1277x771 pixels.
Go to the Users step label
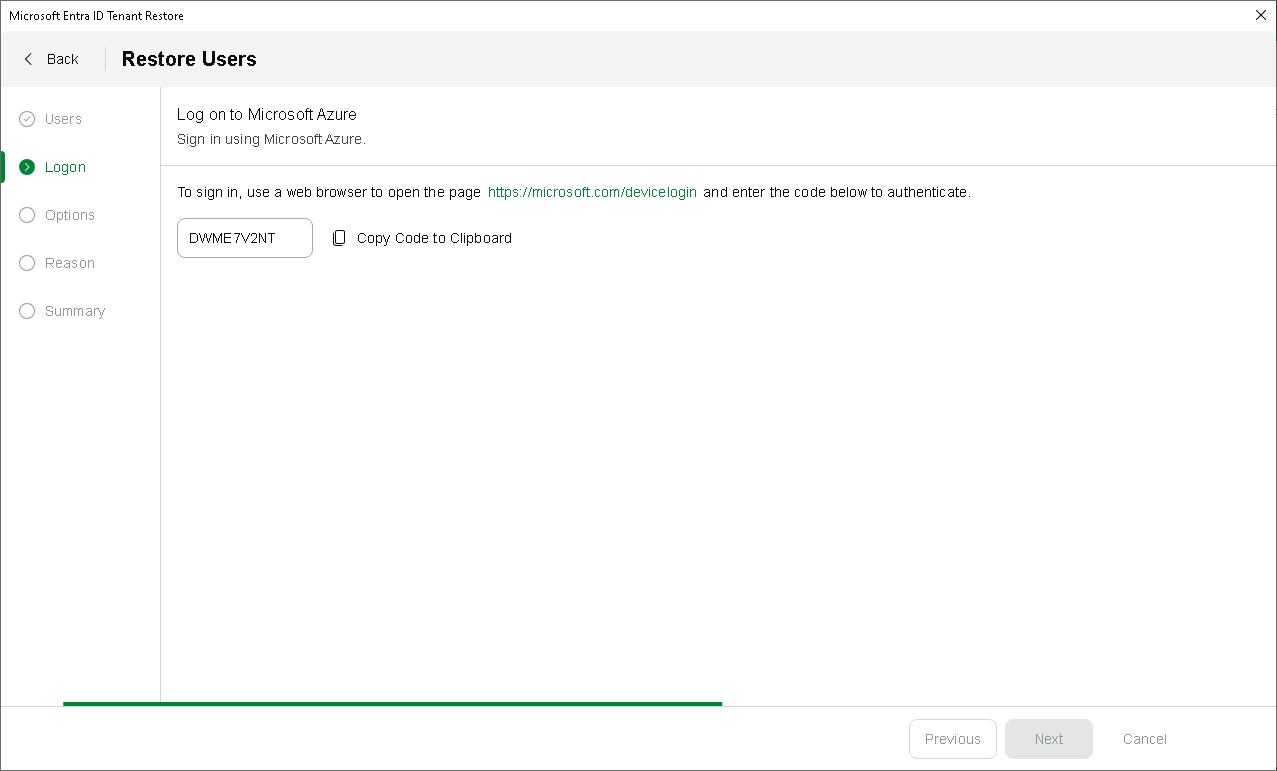(x=63, y=119)
